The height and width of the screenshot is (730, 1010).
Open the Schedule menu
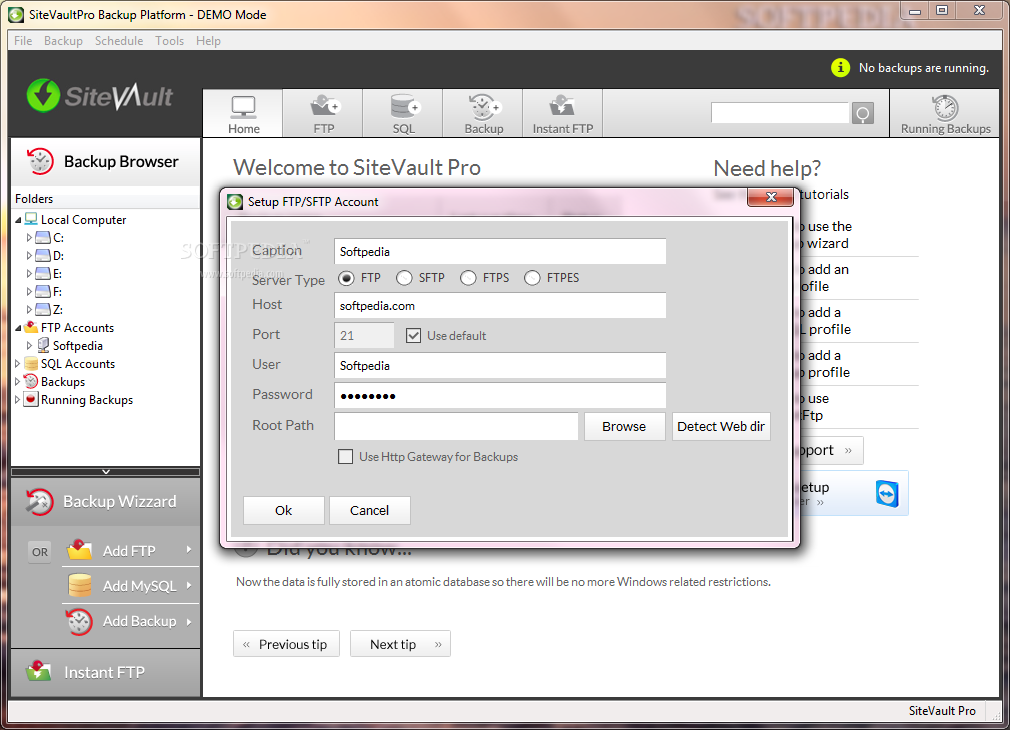pos(119,41)
